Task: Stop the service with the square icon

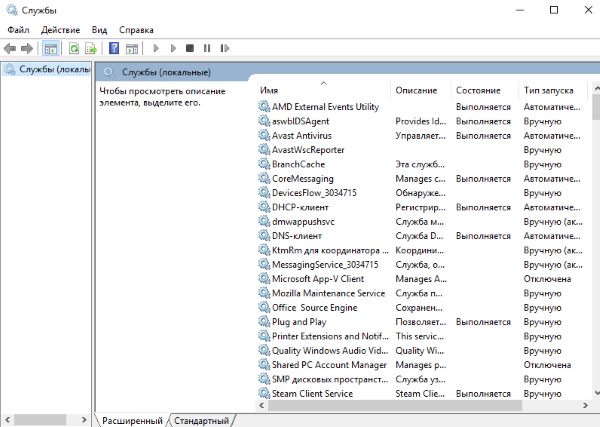Action: 190,48
